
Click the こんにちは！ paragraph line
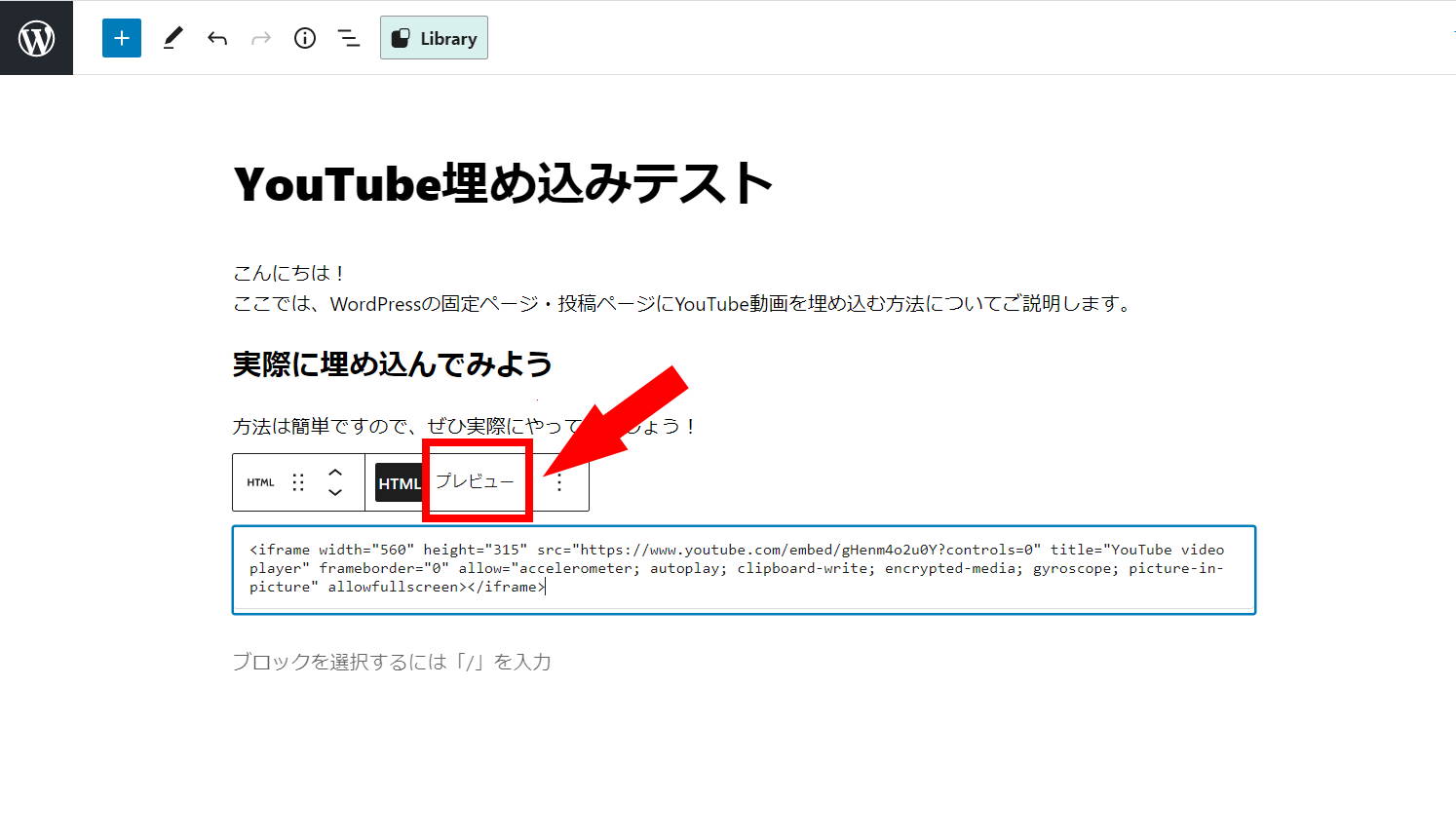pos(288,273)
